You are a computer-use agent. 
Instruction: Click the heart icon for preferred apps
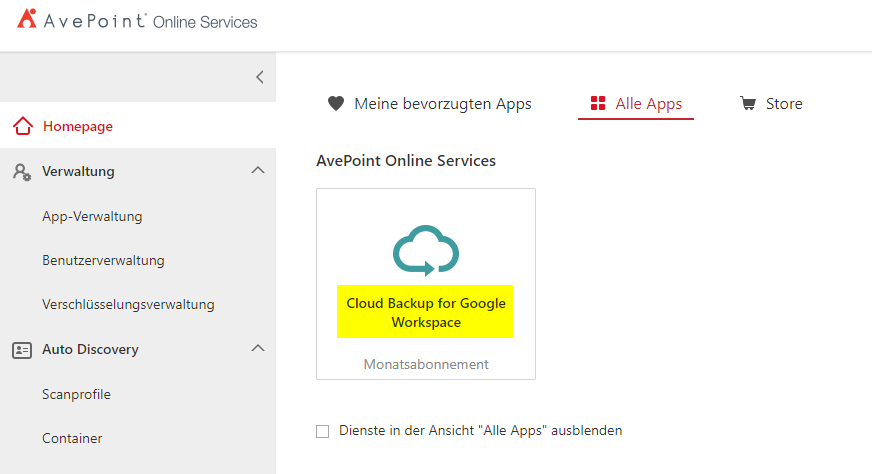[x=336, y=104]
